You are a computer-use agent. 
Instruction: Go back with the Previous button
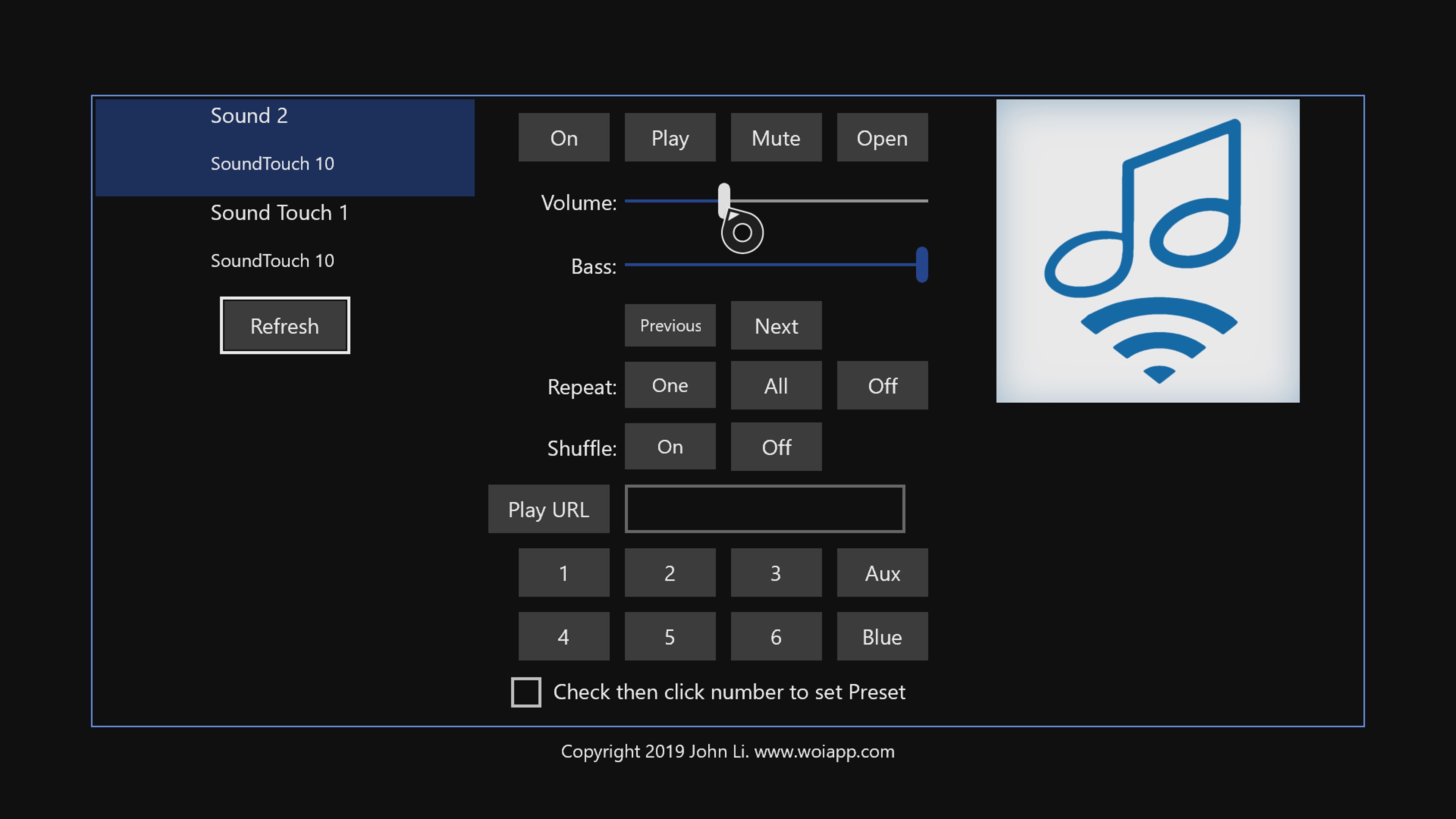(670, 326)
